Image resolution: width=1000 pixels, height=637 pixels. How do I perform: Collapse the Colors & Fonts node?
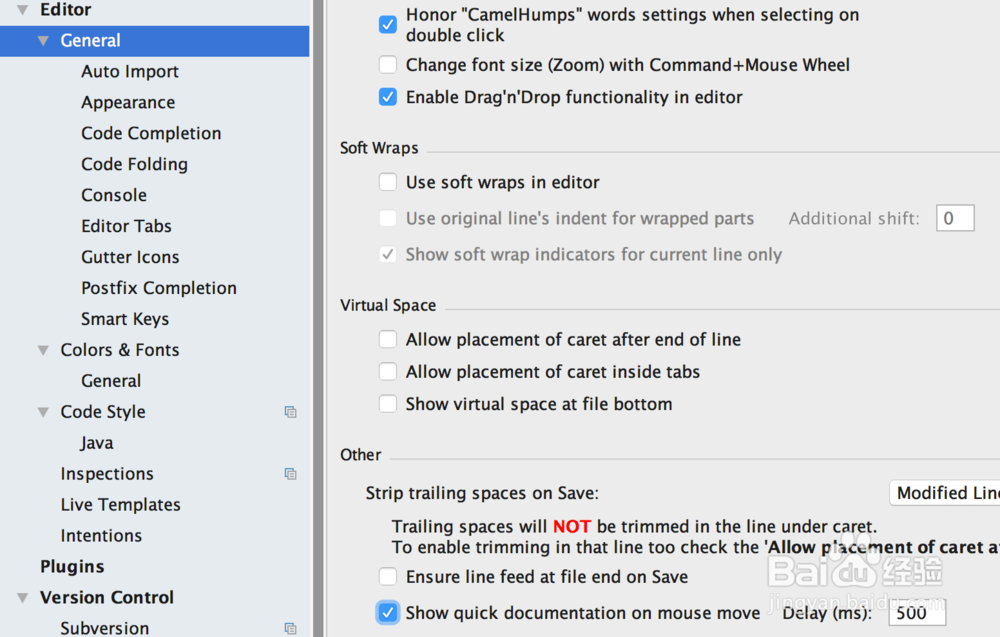[x=43, y=350]
